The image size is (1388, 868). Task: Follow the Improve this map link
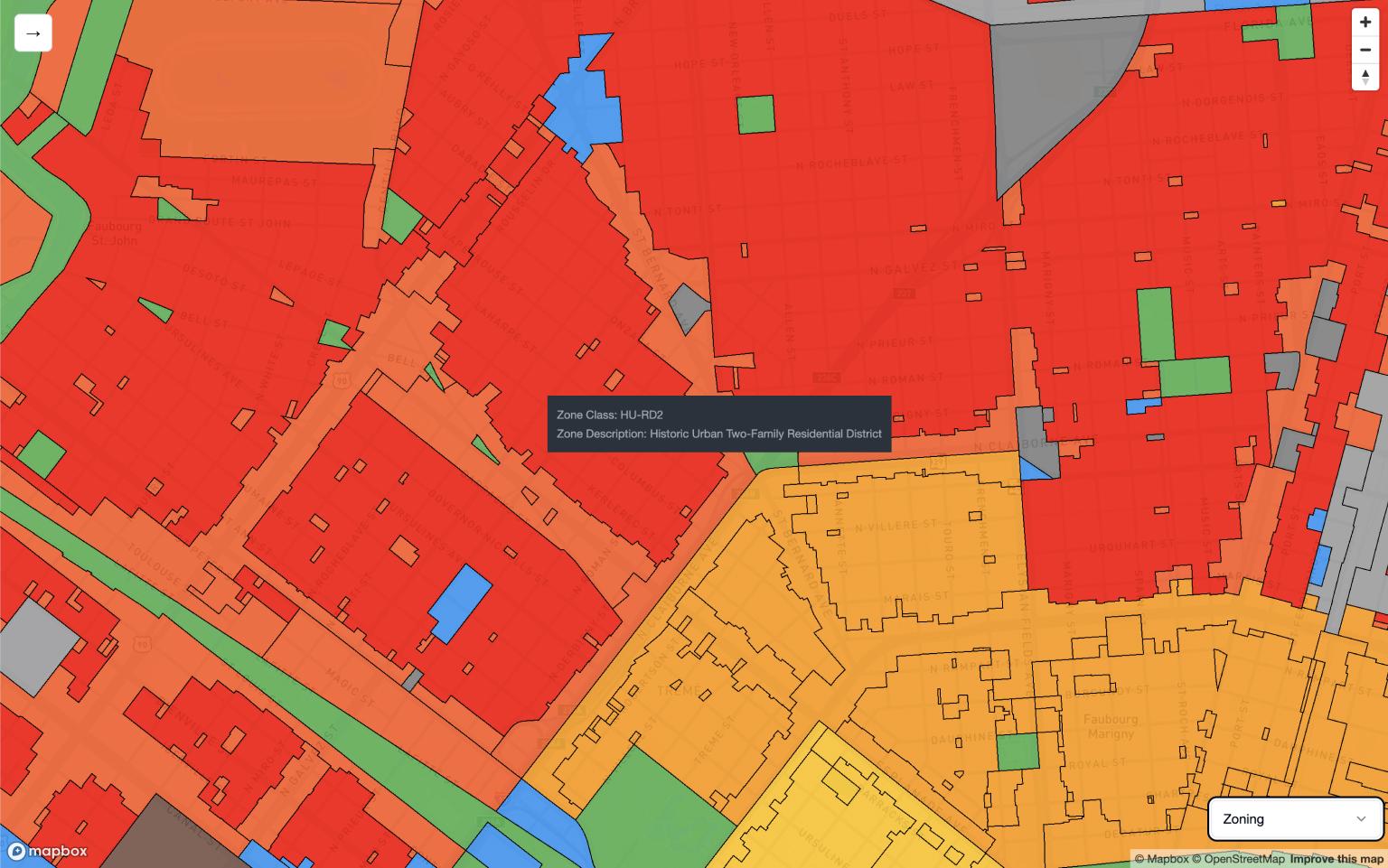[x=1336, y=859]
